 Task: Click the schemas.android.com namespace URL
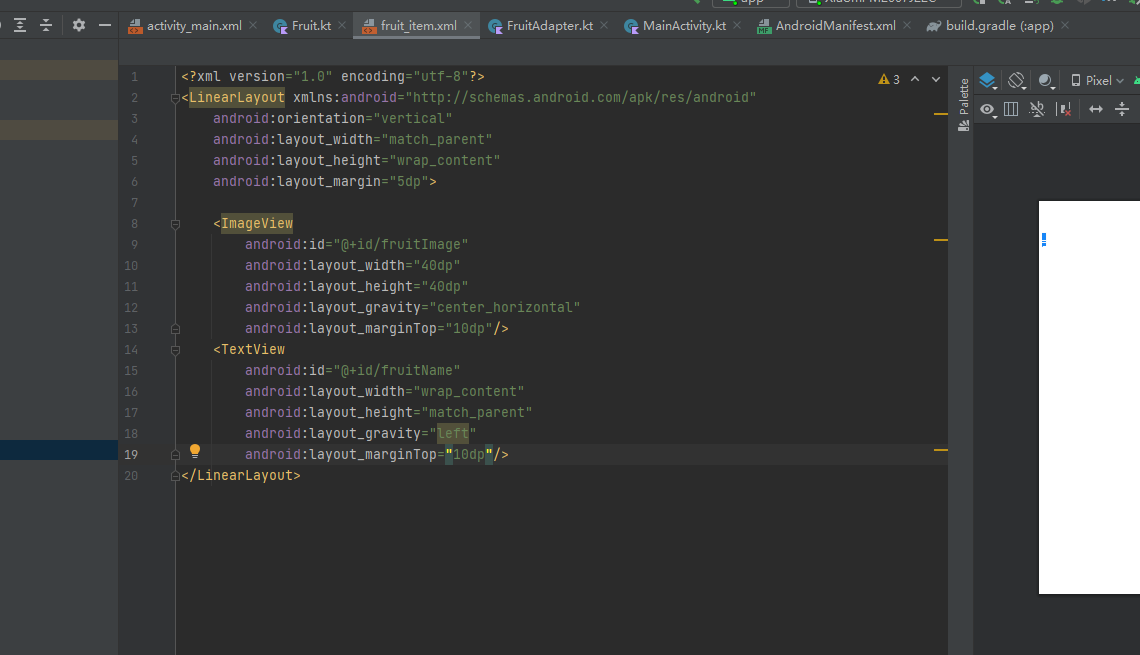point(581,97)
